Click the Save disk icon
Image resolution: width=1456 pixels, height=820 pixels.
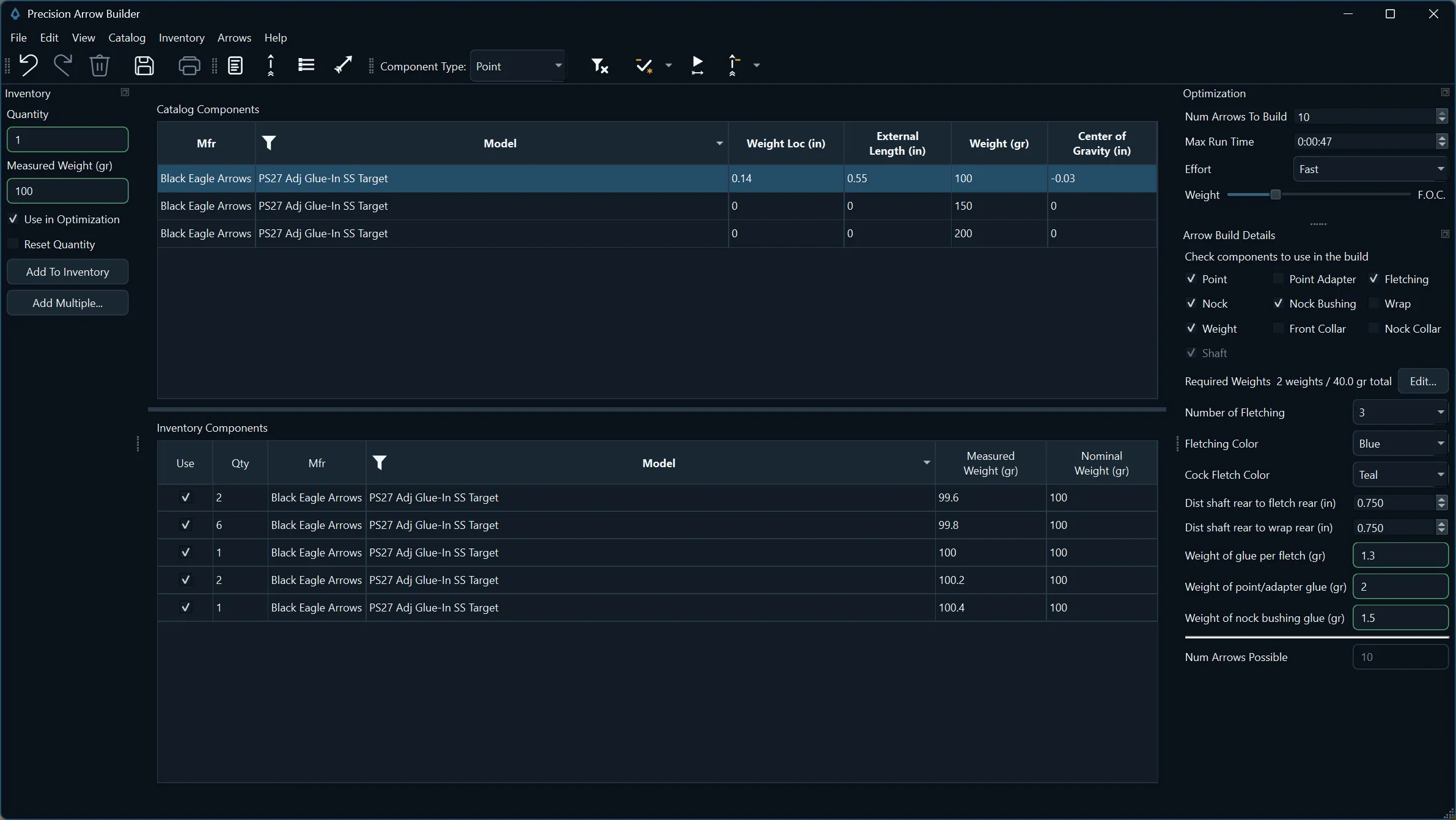pos(144,65)
